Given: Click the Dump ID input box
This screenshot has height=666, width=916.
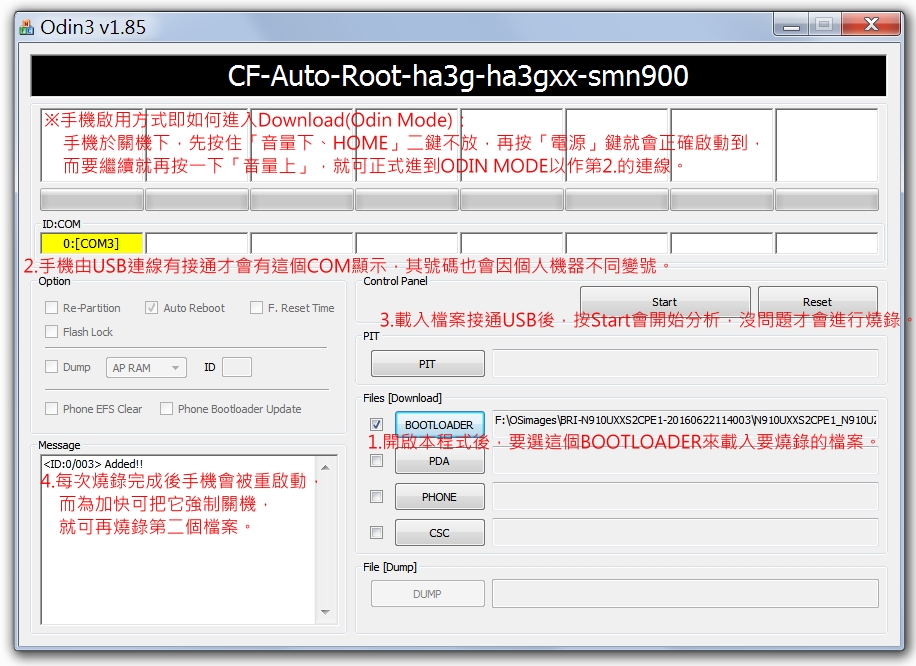Looking at the screenshot, I should pyautogui.click(x=237, y=367).
